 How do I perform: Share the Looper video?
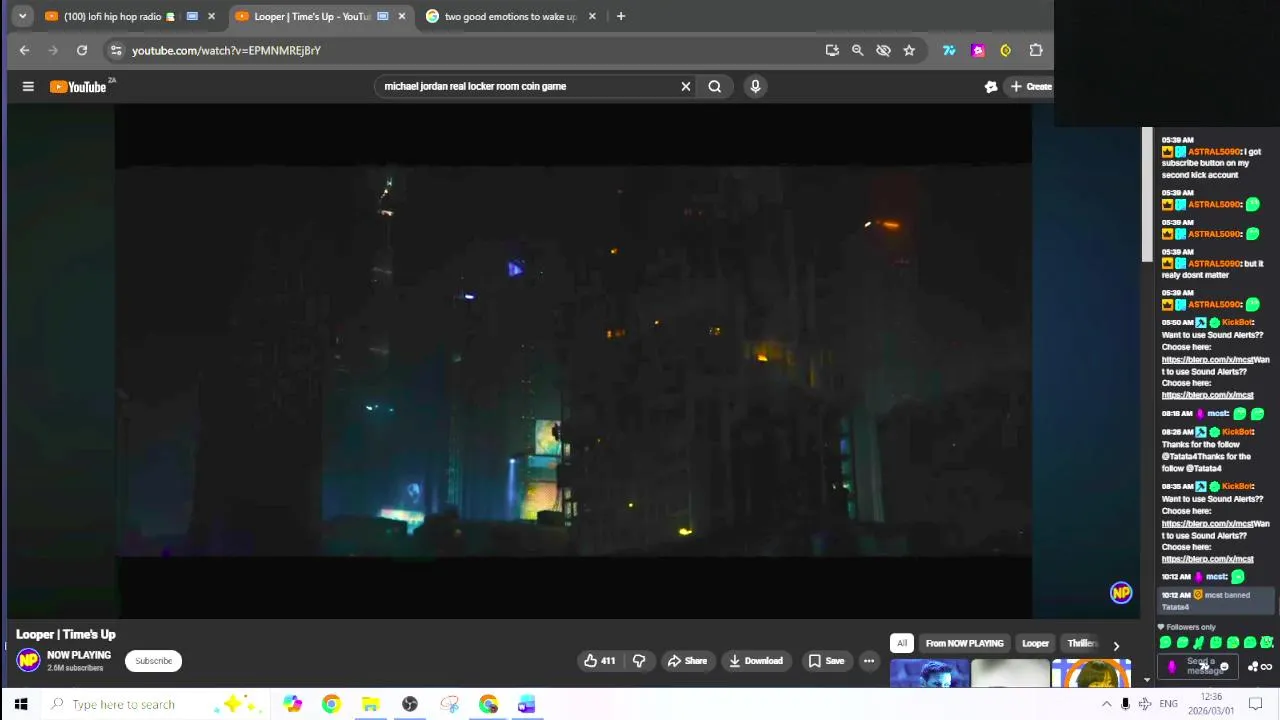coord(687,660)
